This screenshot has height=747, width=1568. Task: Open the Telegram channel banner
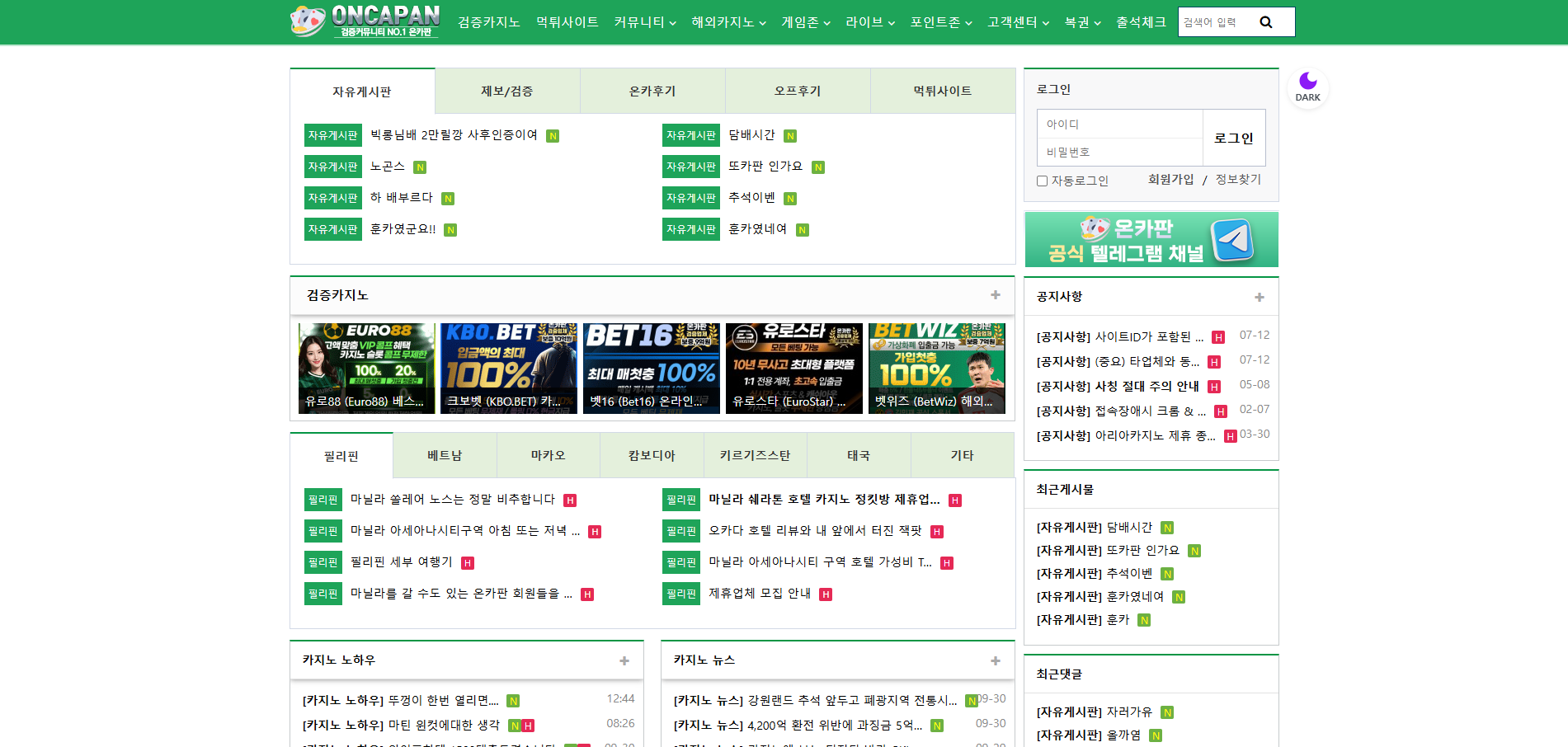[x=1151, y=240]
